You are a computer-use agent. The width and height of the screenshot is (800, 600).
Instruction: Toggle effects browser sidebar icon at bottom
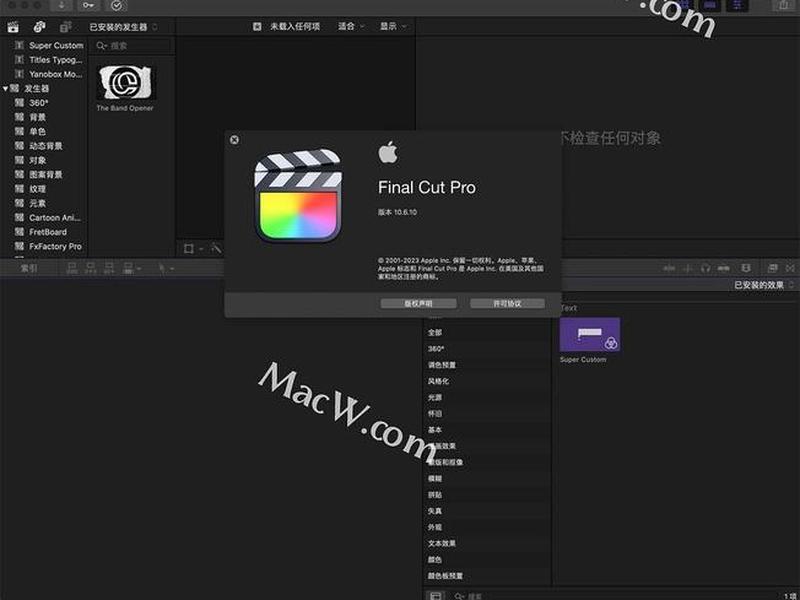(x=435, y=595)
